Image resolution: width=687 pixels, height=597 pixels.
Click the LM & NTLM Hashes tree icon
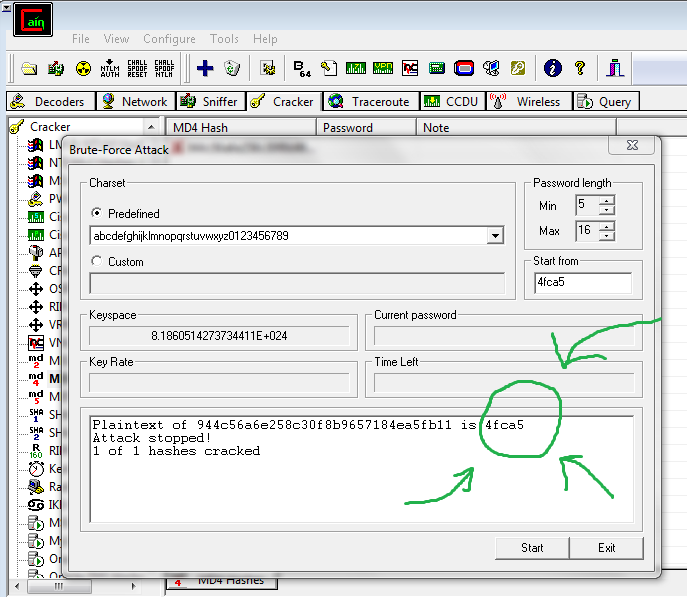(35, 145)
